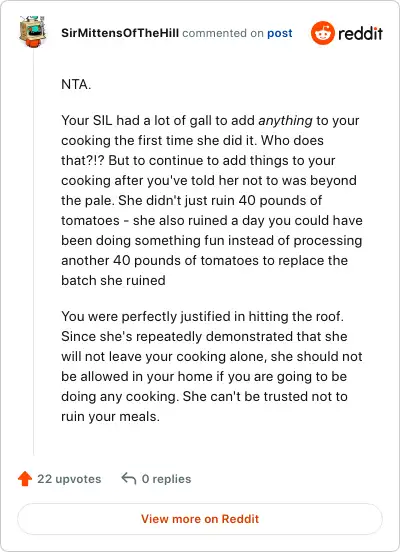Click the orange Reddit Snoo logo
This screenshot has height=552, width=400.
(x=323, y=33)
